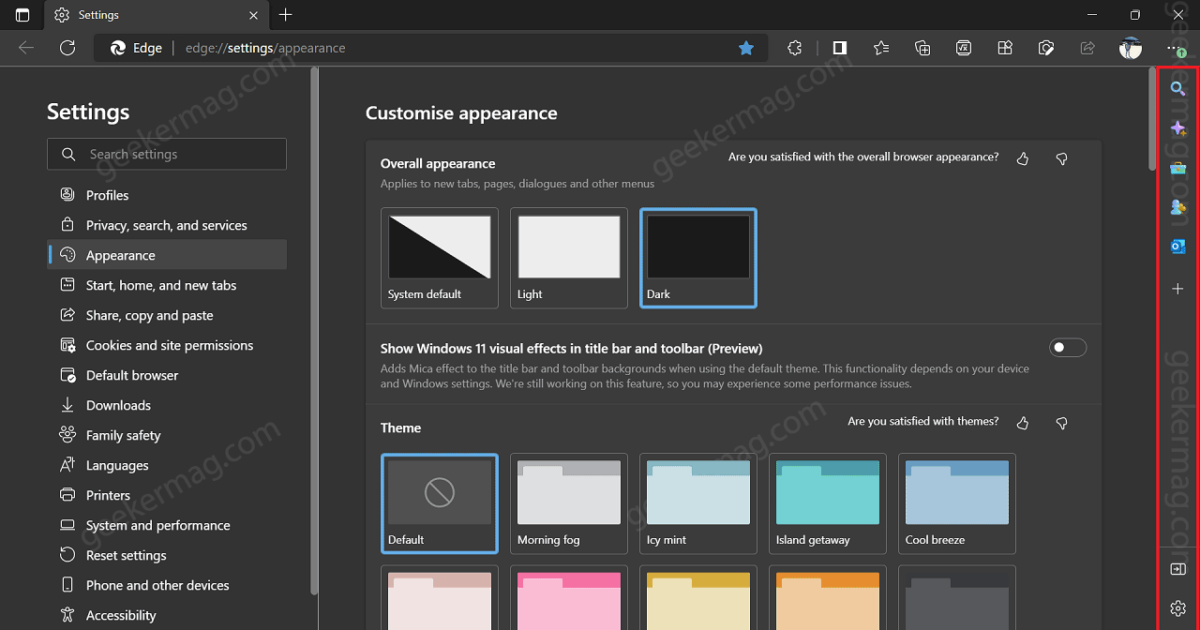Image resolution: width=1200 pixels, height=630 pixels.
Task: Open the Favorites toolbar icon
Action: [881, 47]
